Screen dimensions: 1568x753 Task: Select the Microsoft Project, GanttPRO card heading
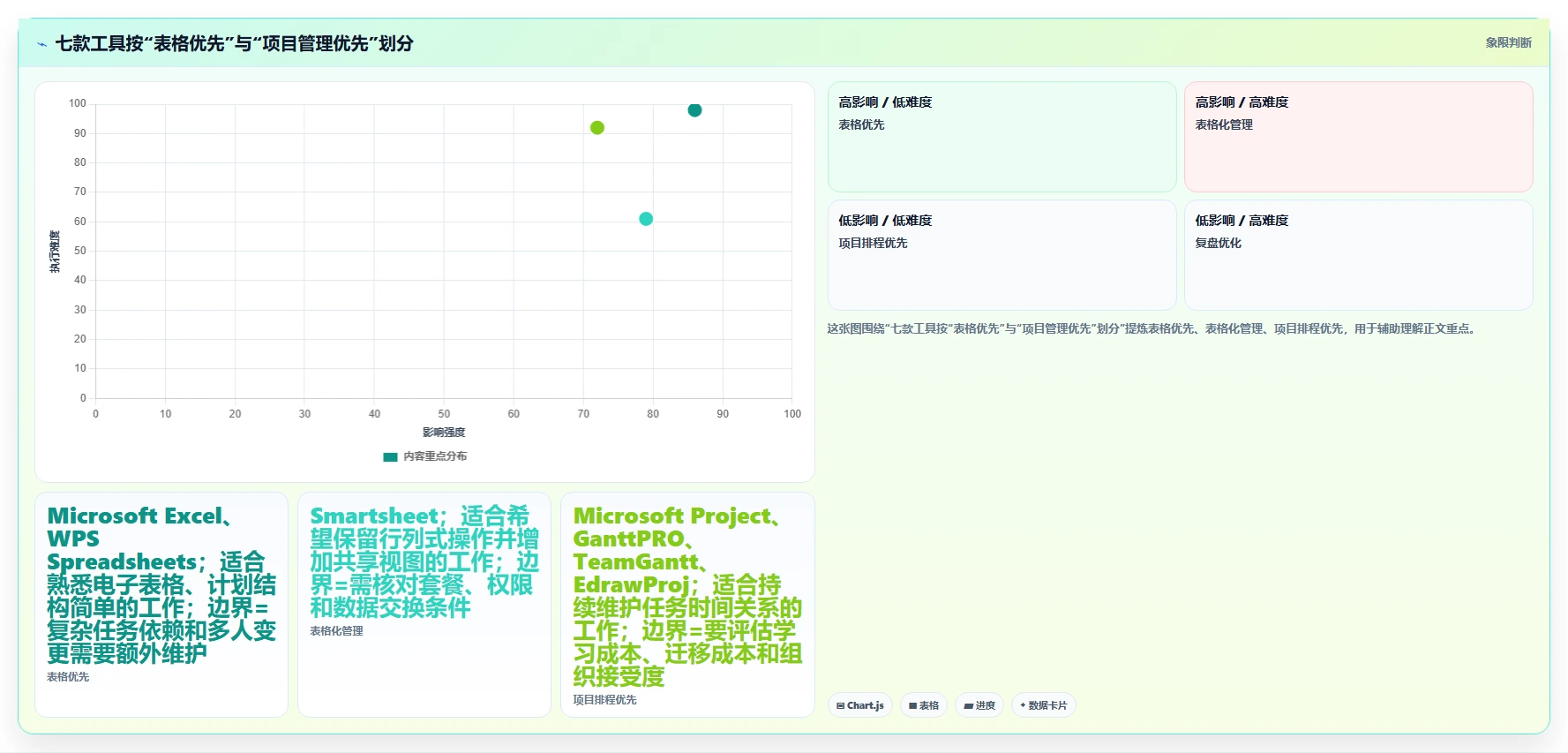(687, 596)
